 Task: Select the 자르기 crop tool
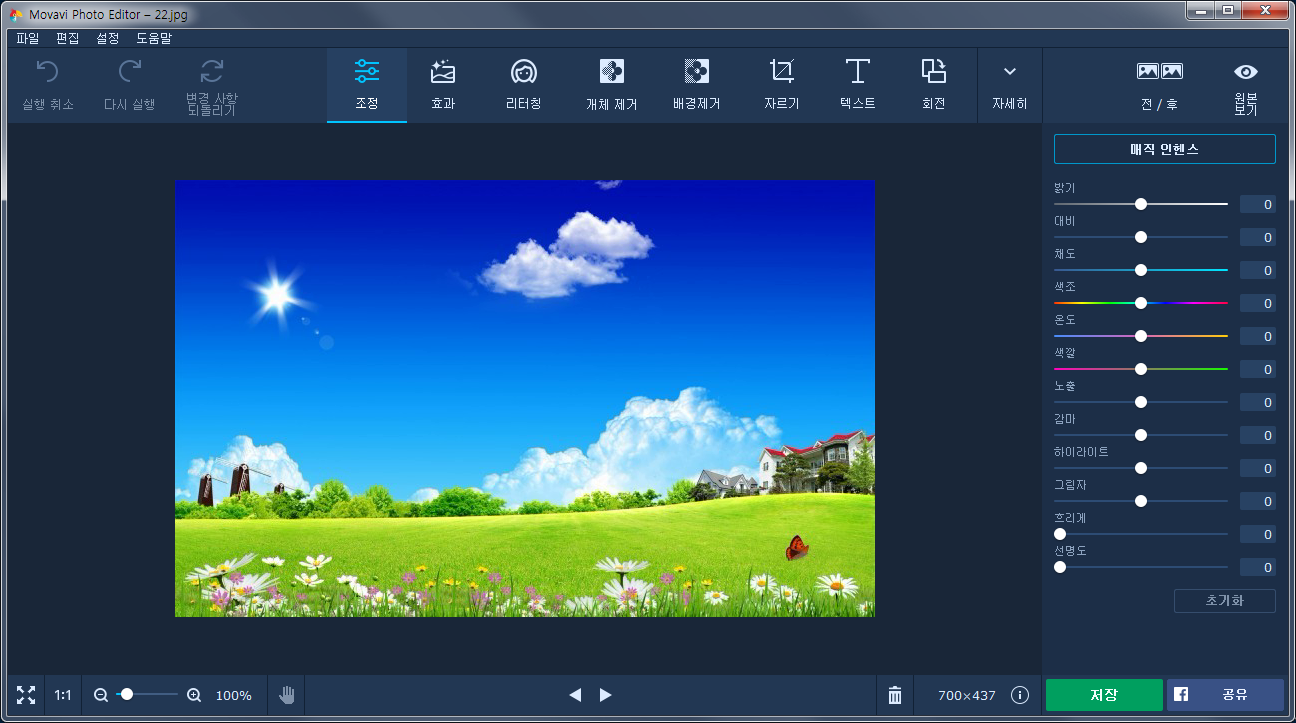coord(781,85)
